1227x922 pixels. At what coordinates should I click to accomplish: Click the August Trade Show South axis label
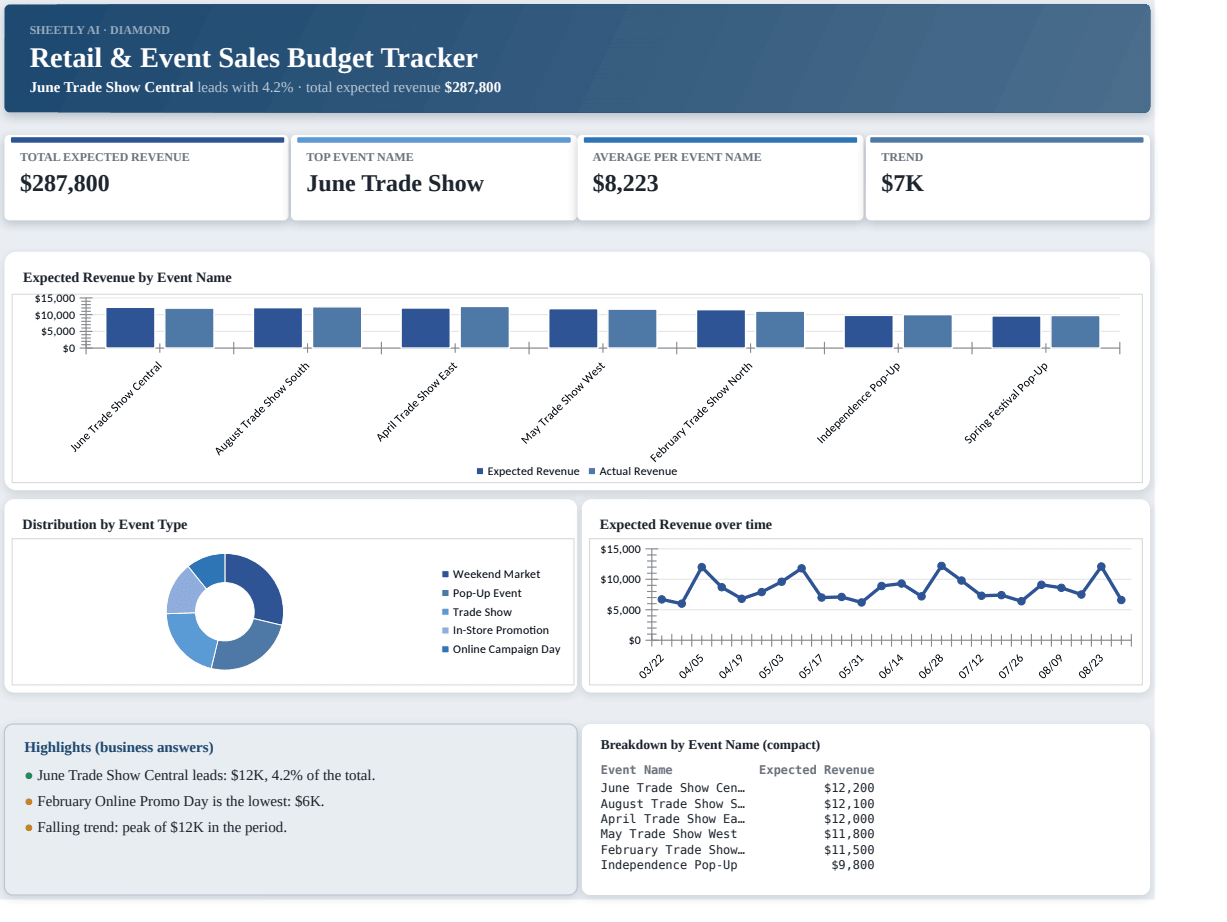click(x=262, y=409)
